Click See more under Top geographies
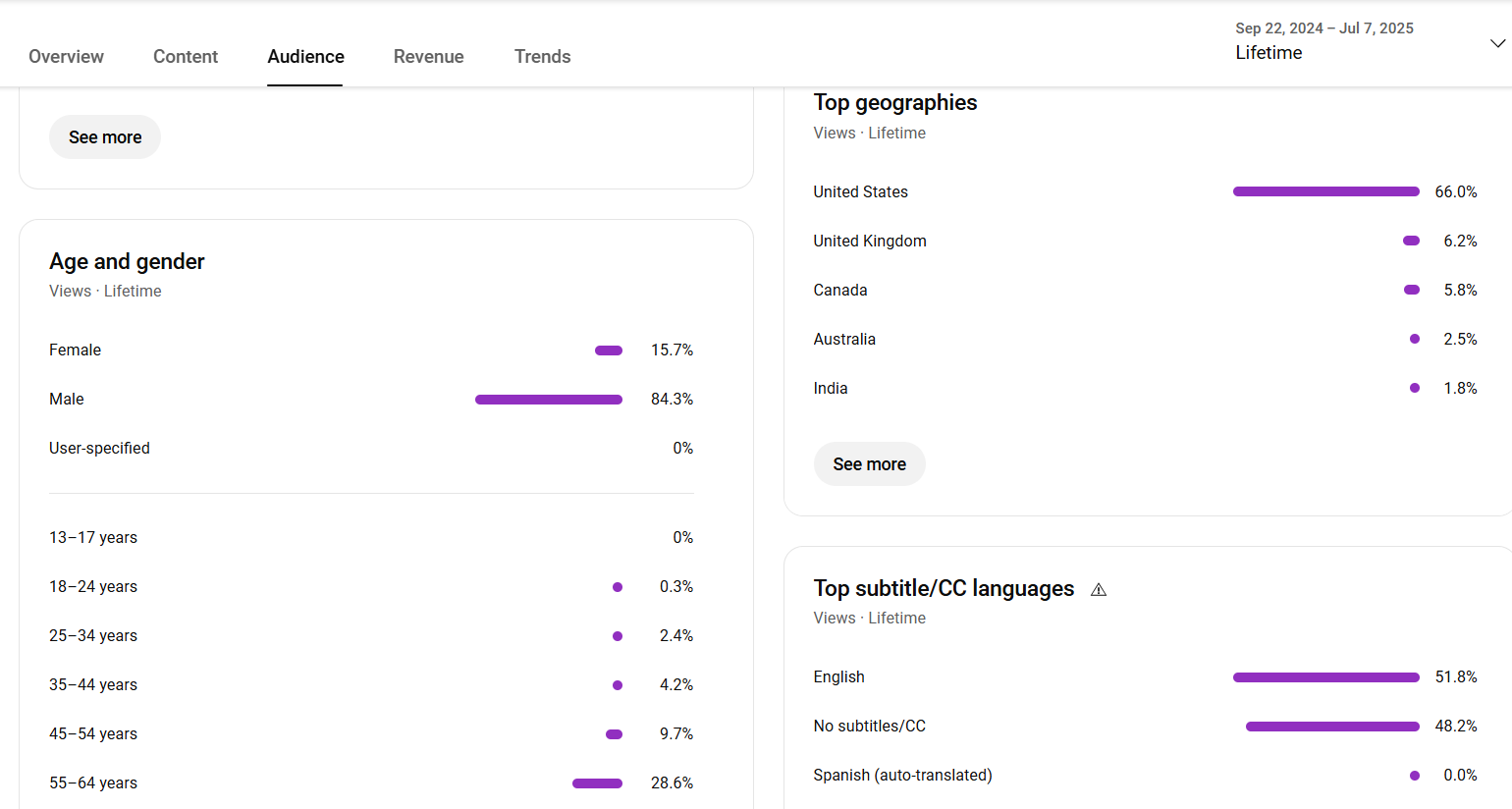The width and height of the screenshot is (1512, 809). [869, 464]
